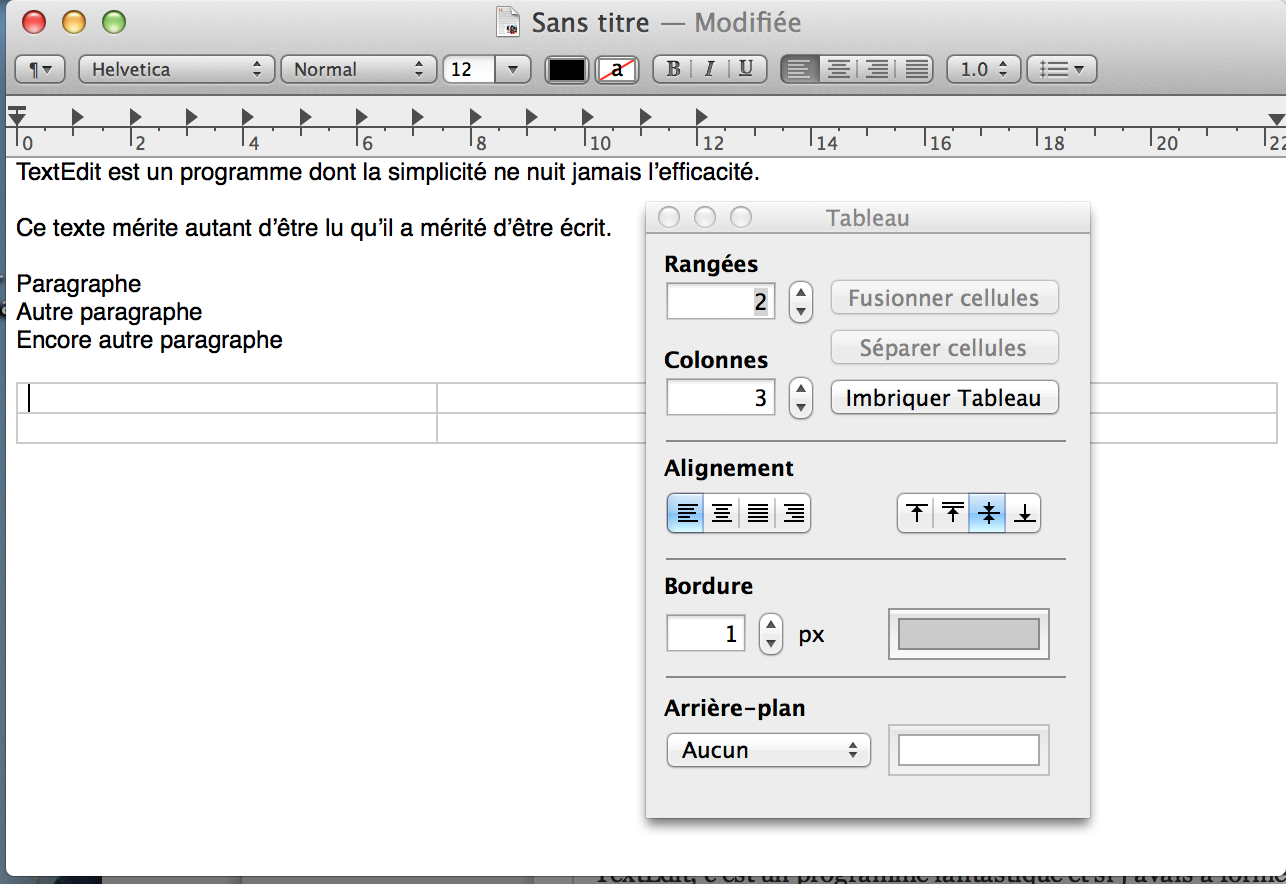
Task: Open the Helvetica font family dropdown
Action: click(x=176, y=69)
